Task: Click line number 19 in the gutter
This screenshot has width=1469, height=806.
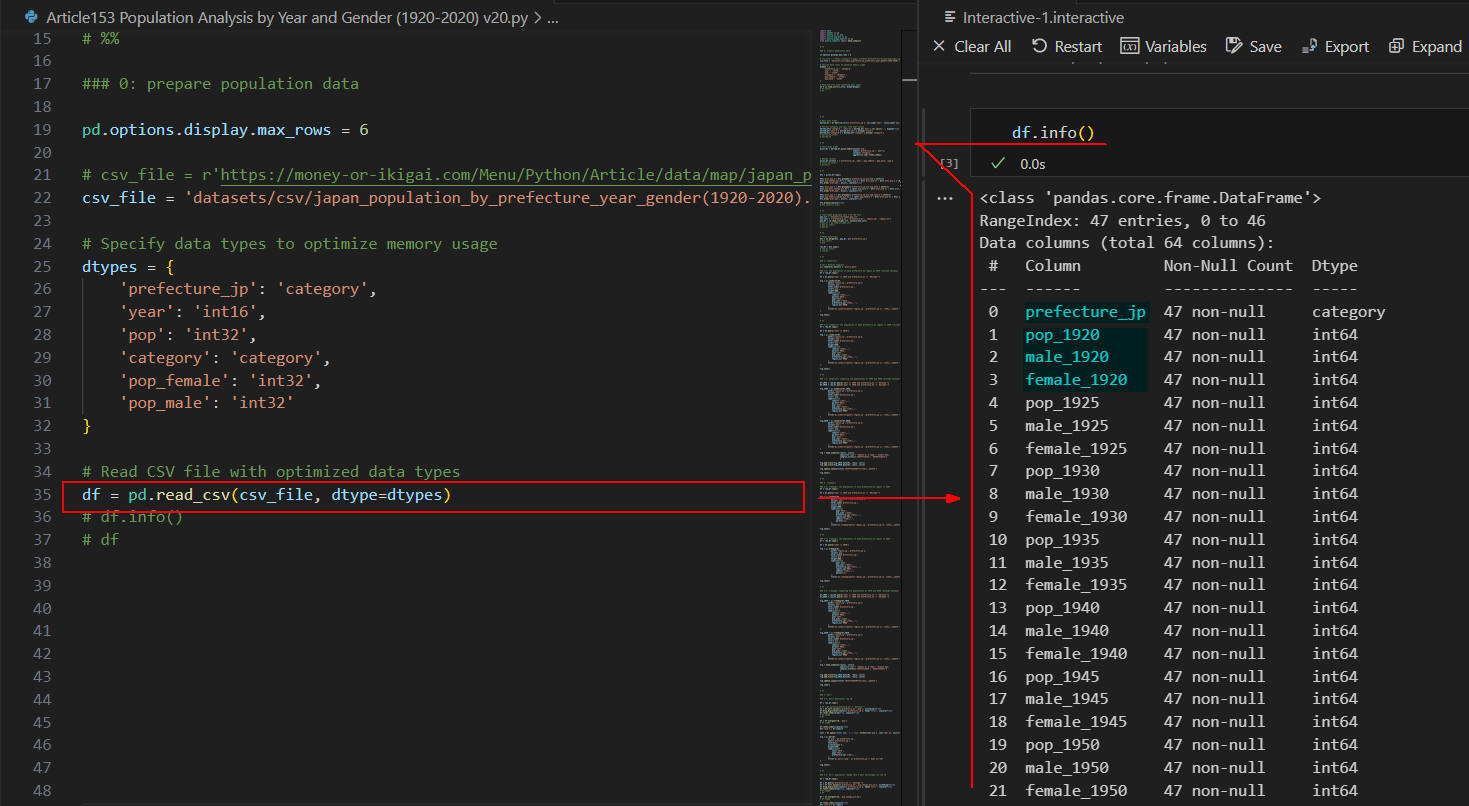Action: [41, 130]
